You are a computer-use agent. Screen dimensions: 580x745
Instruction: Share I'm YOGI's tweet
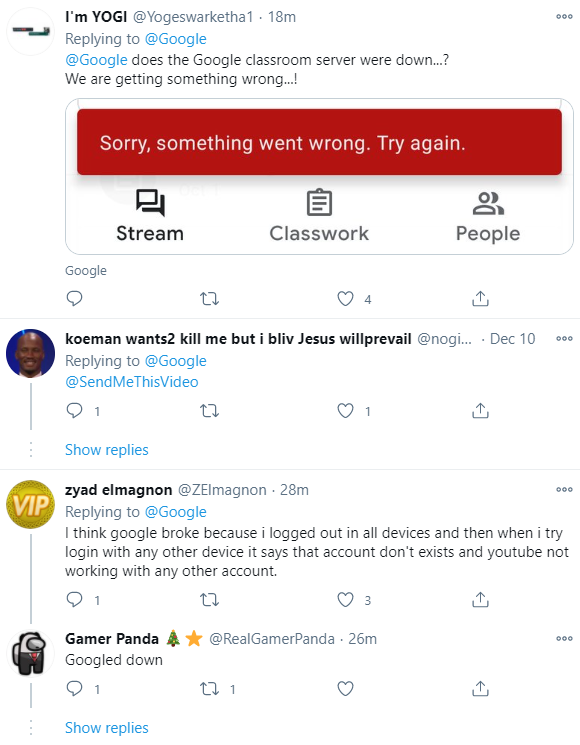[x=480, y=299]
